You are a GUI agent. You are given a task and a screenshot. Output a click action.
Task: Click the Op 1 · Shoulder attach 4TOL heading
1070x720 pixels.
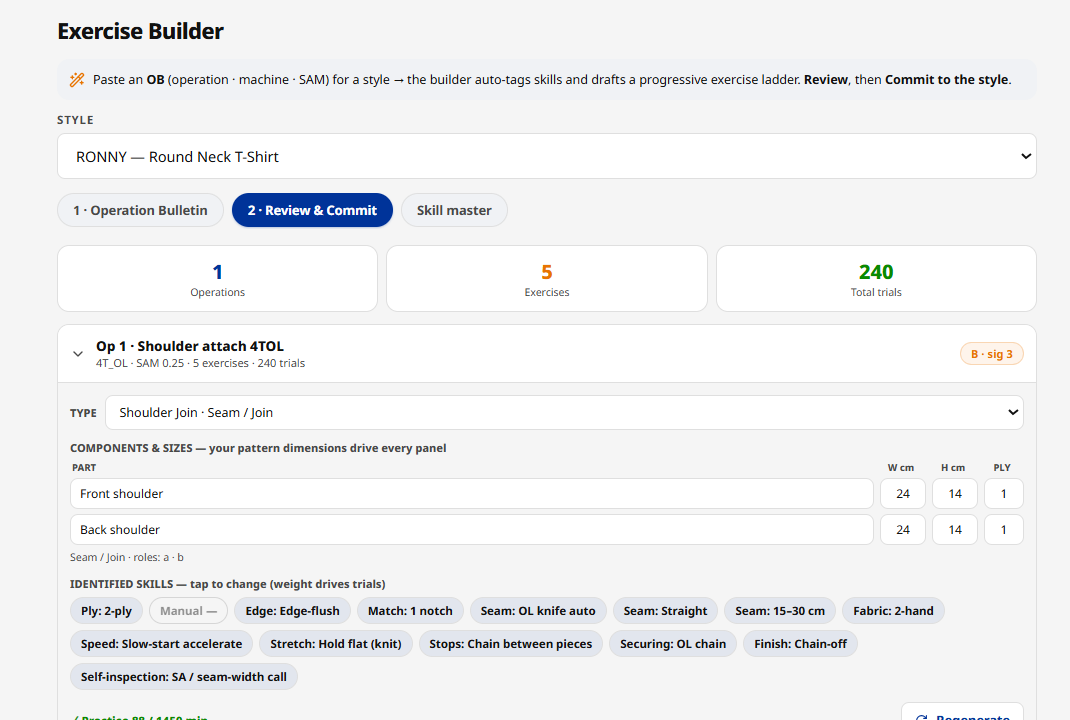click(190, 346)
